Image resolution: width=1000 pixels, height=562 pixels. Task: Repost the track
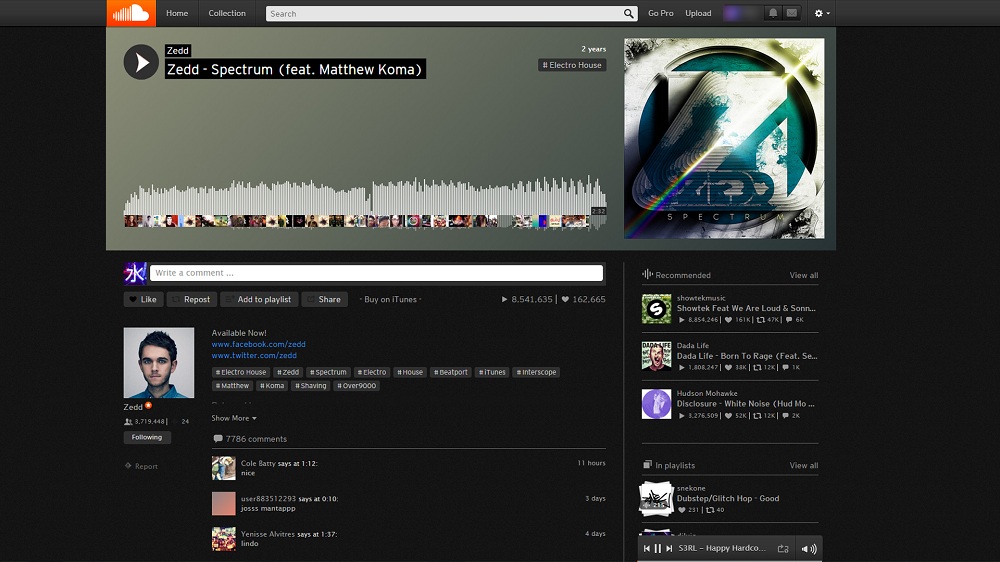(191, 299)
